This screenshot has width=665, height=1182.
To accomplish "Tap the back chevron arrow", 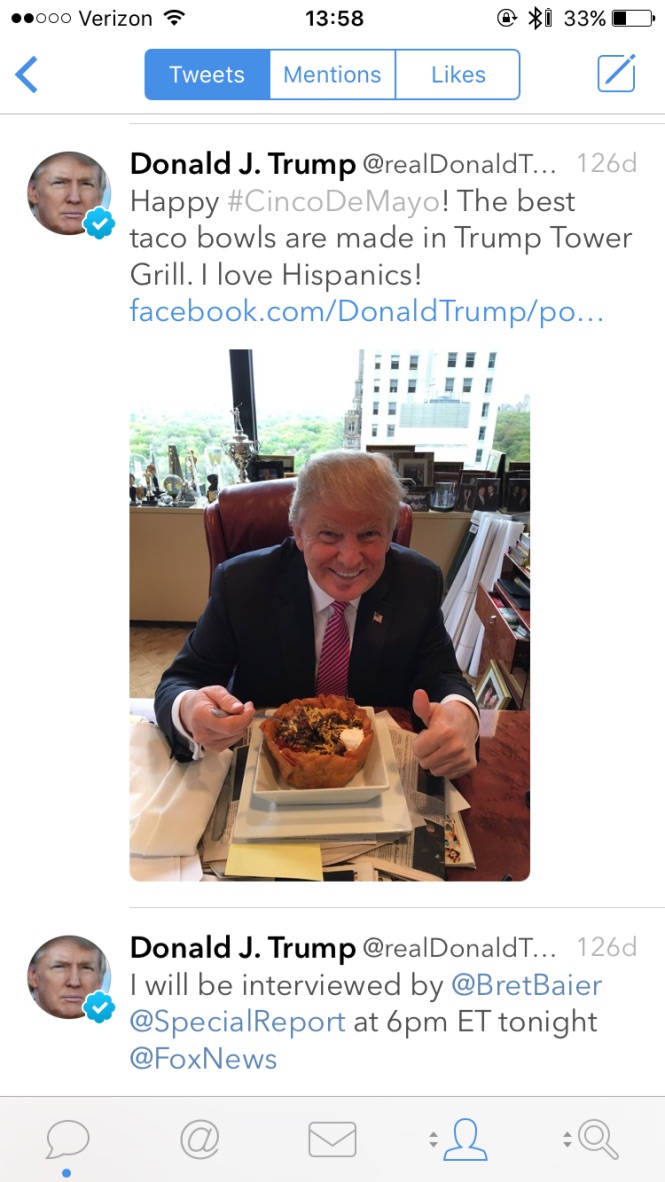I will click(26, 75).
